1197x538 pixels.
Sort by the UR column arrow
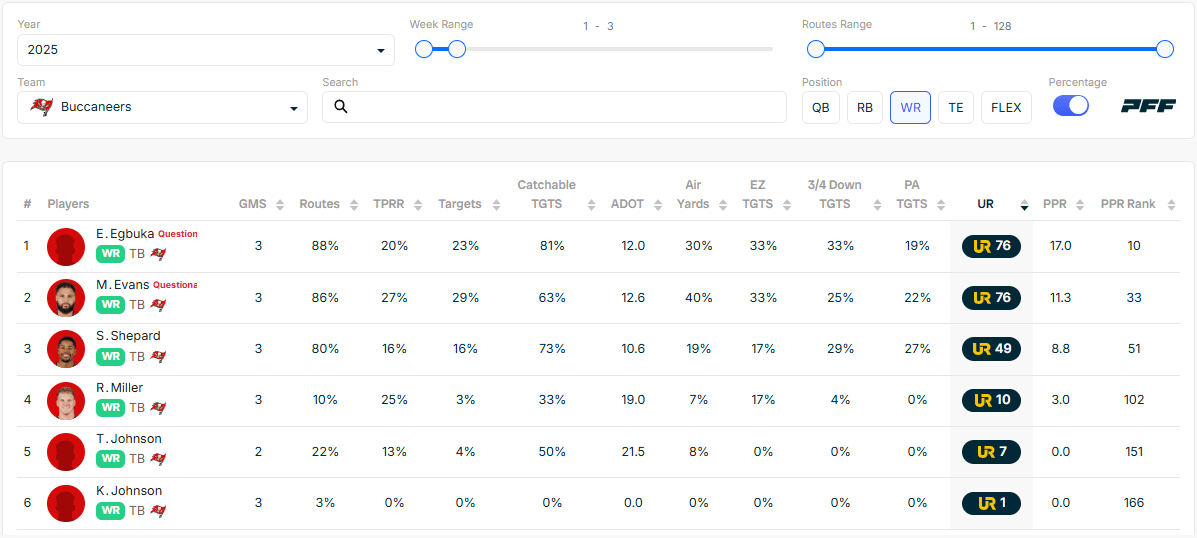point(1024,206)
